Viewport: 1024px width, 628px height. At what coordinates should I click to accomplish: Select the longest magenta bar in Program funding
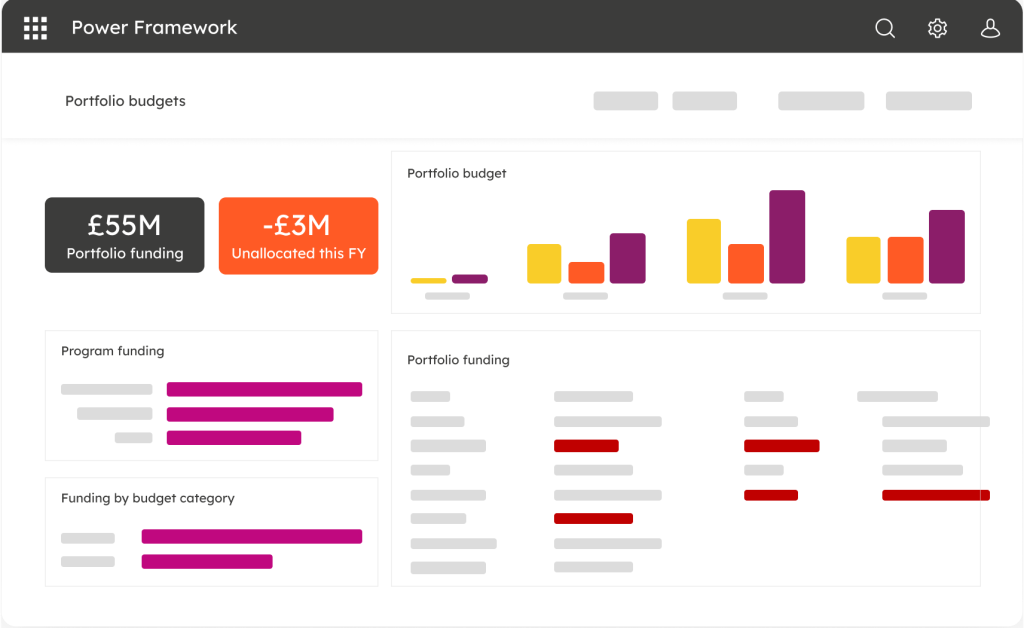pyautogui.click(x=264, y=389)
